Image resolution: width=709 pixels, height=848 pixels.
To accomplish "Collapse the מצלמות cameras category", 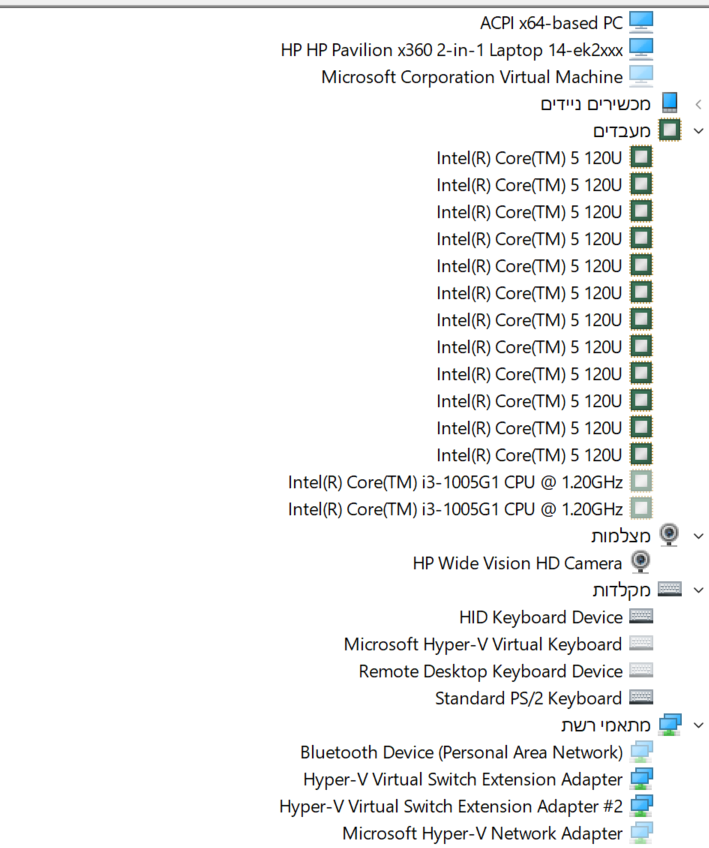I will pyautogui.click(x=698, y=536).
